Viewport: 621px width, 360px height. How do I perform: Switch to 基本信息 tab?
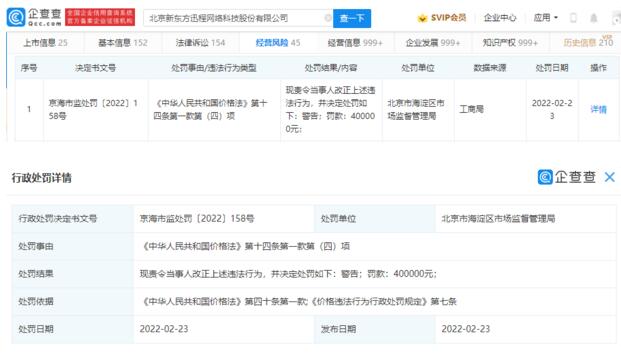123,43
